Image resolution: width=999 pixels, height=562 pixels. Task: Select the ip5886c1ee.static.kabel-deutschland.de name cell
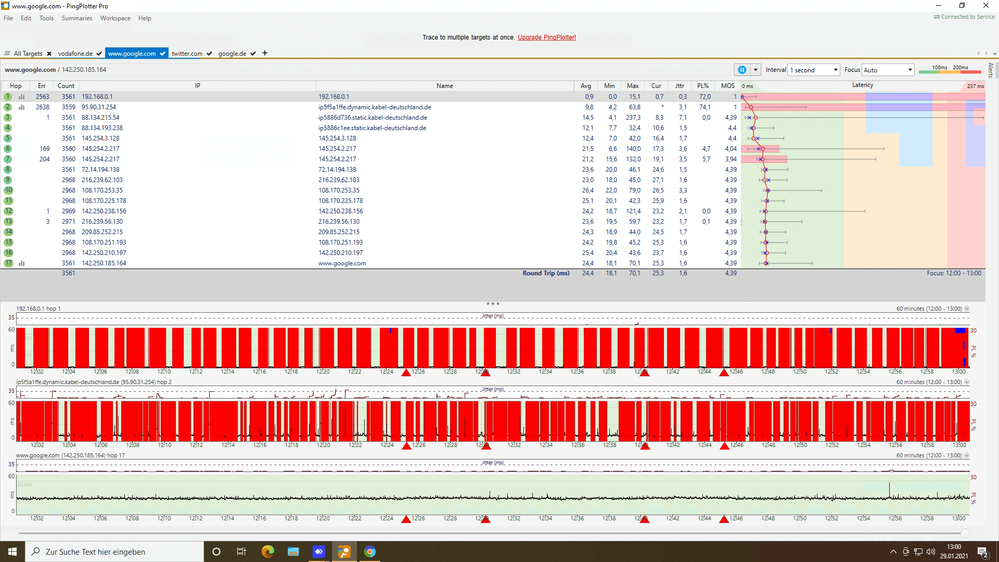373,128
